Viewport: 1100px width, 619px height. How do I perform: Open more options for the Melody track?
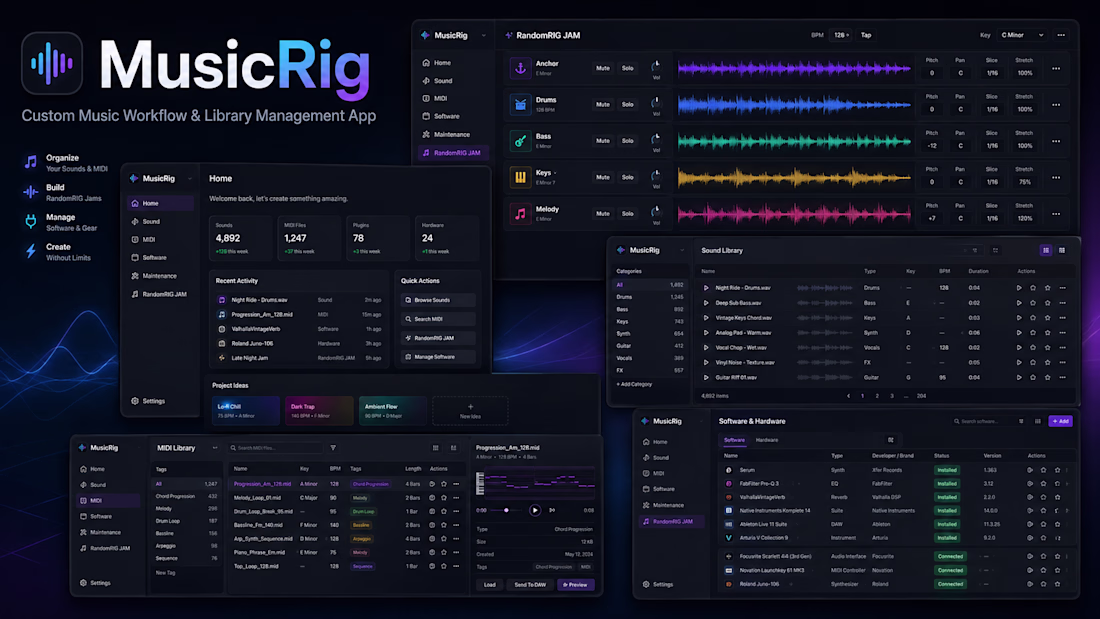1056,214
